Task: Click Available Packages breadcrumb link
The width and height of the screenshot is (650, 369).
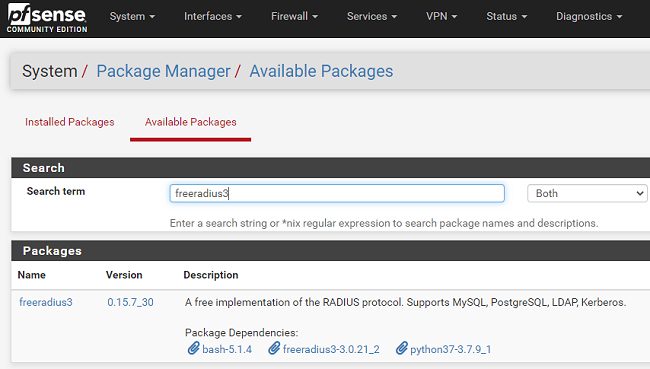Action: click(x=321, y=71)
